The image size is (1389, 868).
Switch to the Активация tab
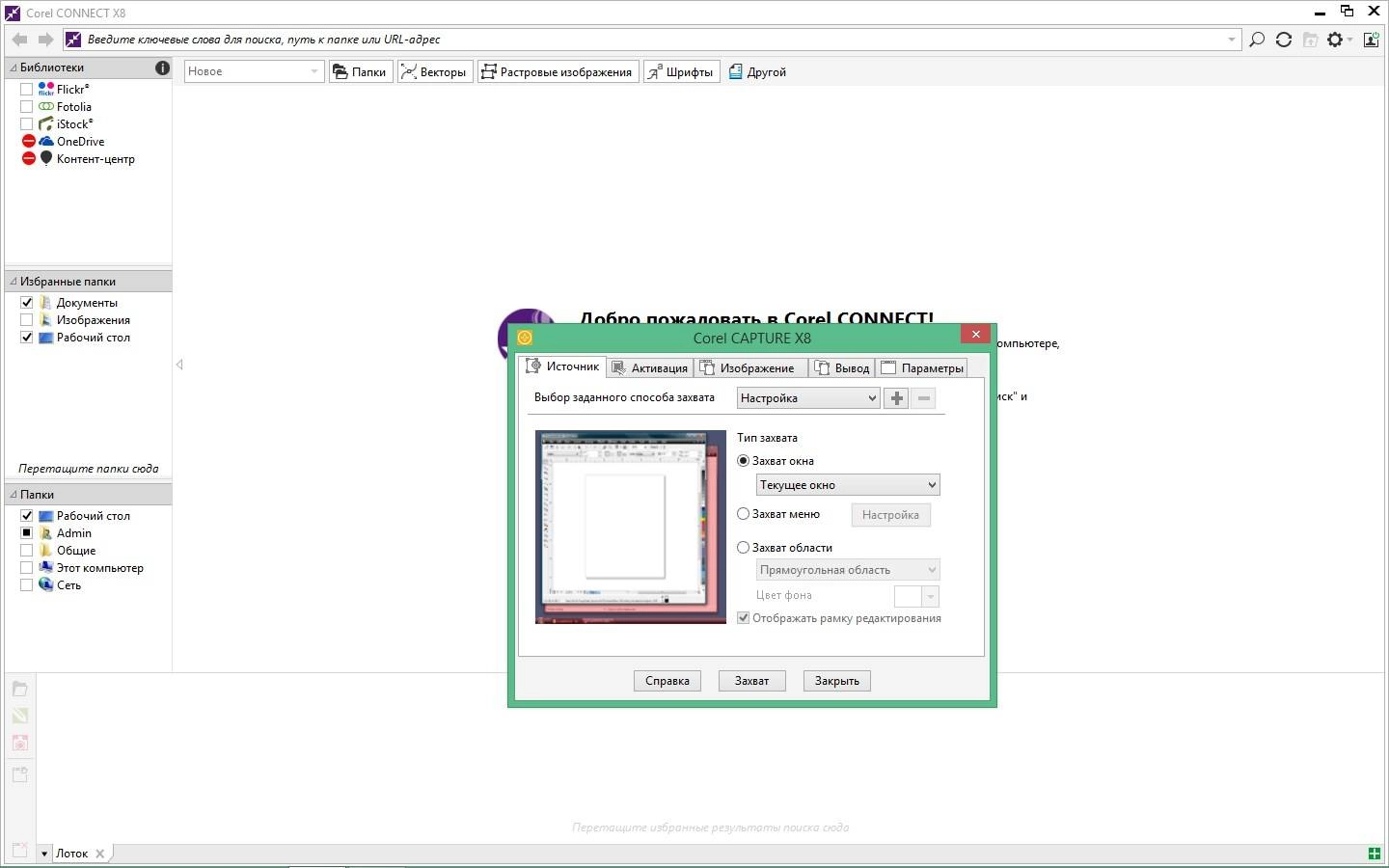pos(650,367)
